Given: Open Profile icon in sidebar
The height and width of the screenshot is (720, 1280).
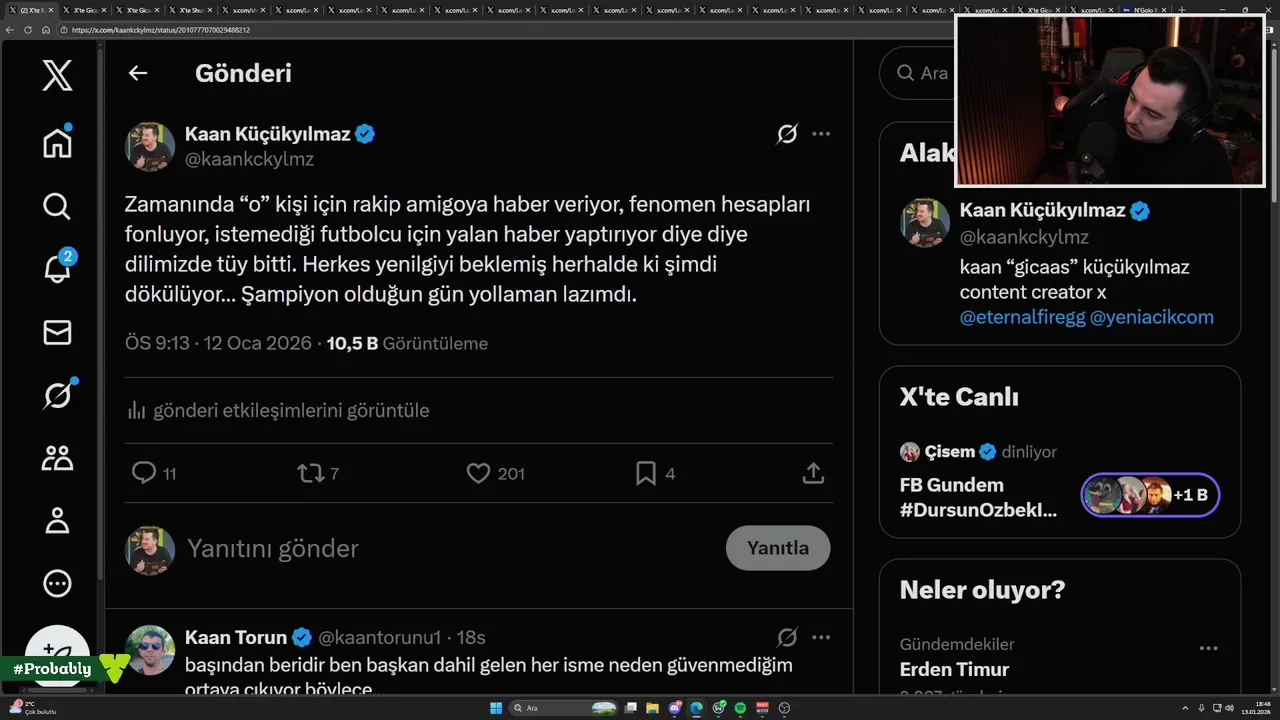Looking at the screenshot, I should coord(57,520).
